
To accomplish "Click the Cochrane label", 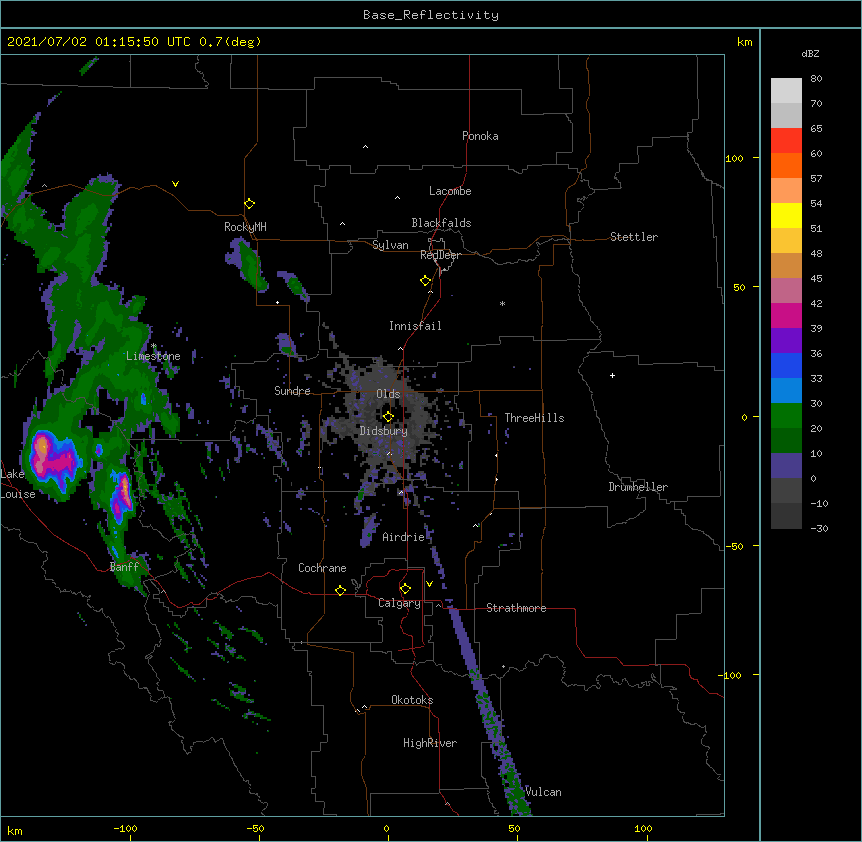I will point(322,568).
